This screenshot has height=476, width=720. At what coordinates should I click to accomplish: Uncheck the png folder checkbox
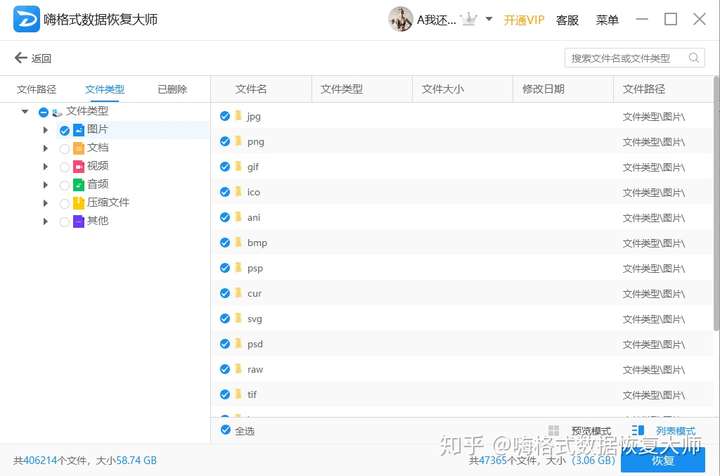pyautogui.click(x=225, y=141)
